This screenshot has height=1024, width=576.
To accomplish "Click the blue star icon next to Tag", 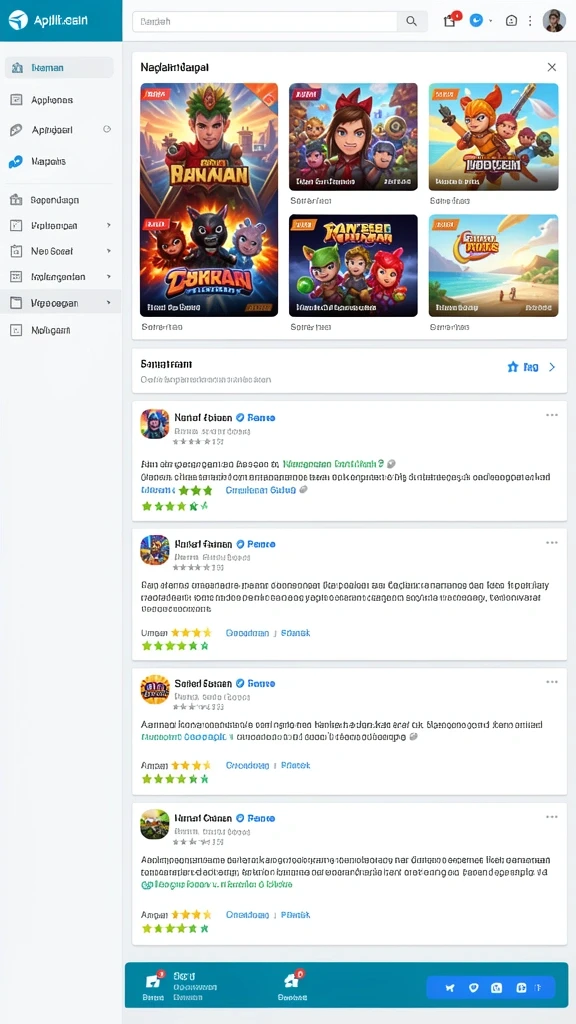I will 513,367.
